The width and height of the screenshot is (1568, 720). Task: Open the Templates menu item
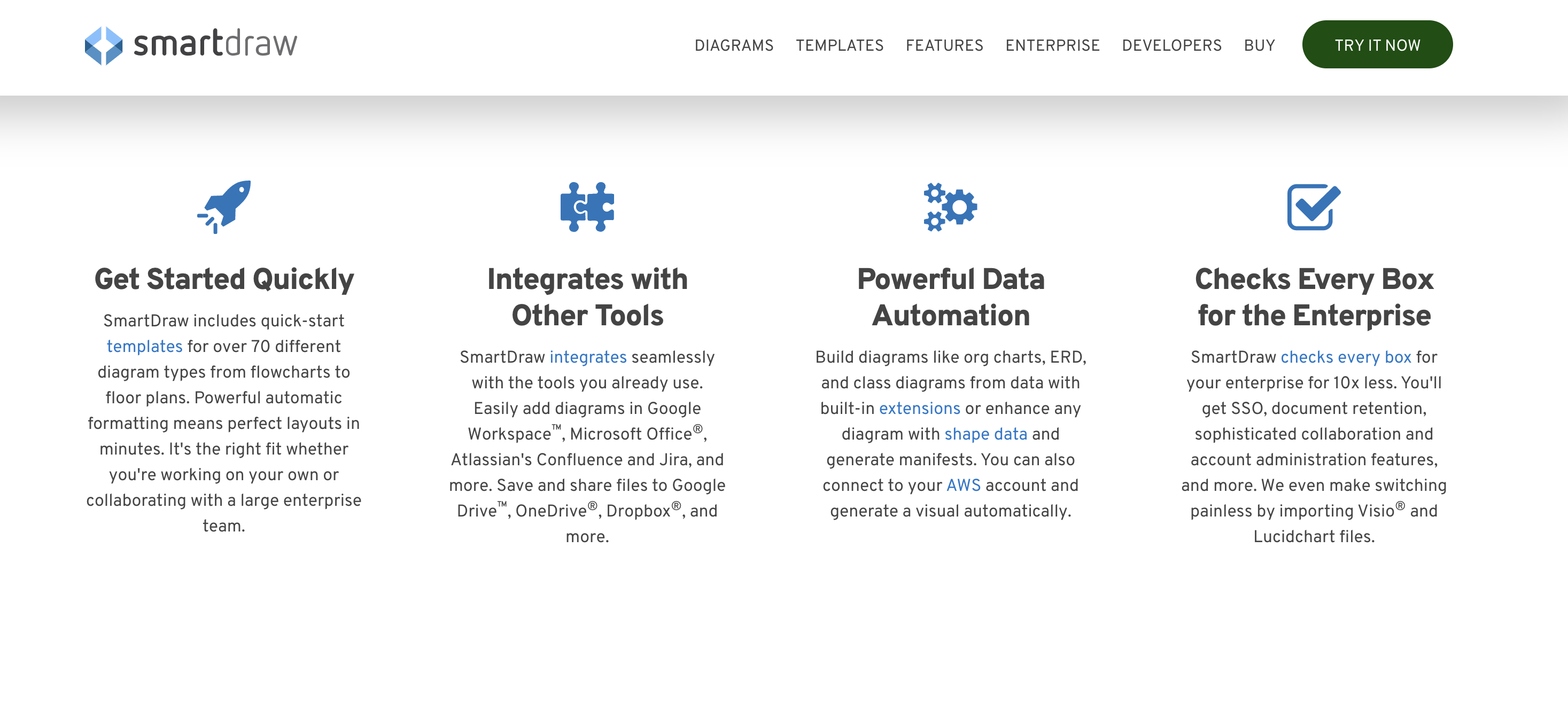click(839, 45)
